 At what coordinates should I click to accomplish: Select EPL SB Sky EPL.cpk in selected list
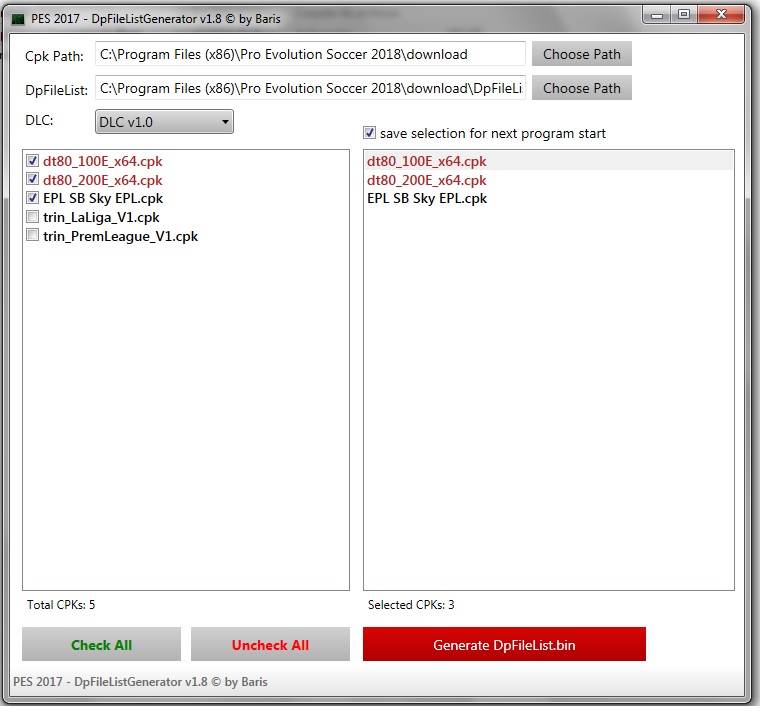coord(549,198)
